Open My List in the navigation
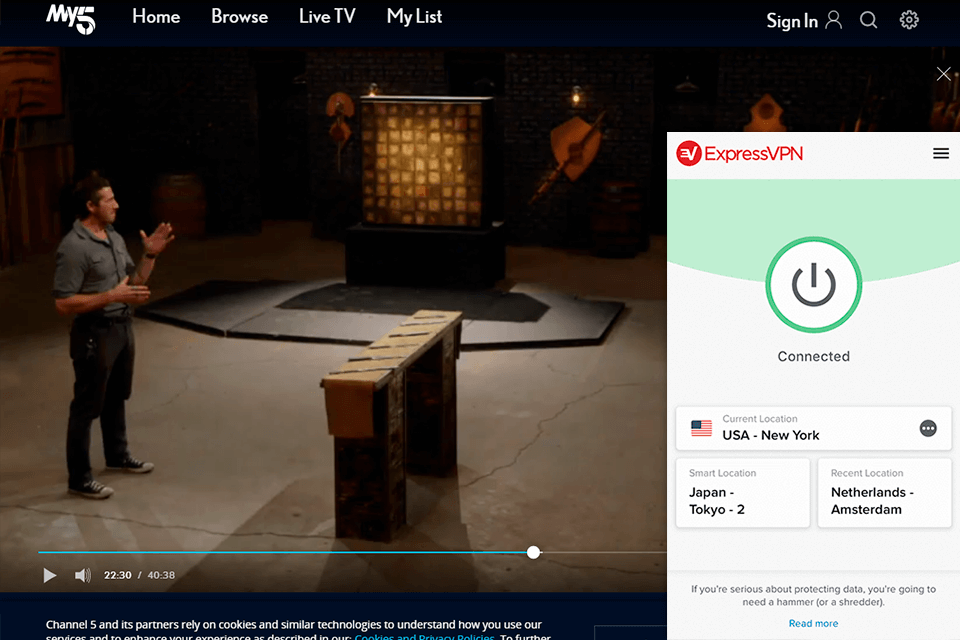The image size is (960, 640). [414, 17]
